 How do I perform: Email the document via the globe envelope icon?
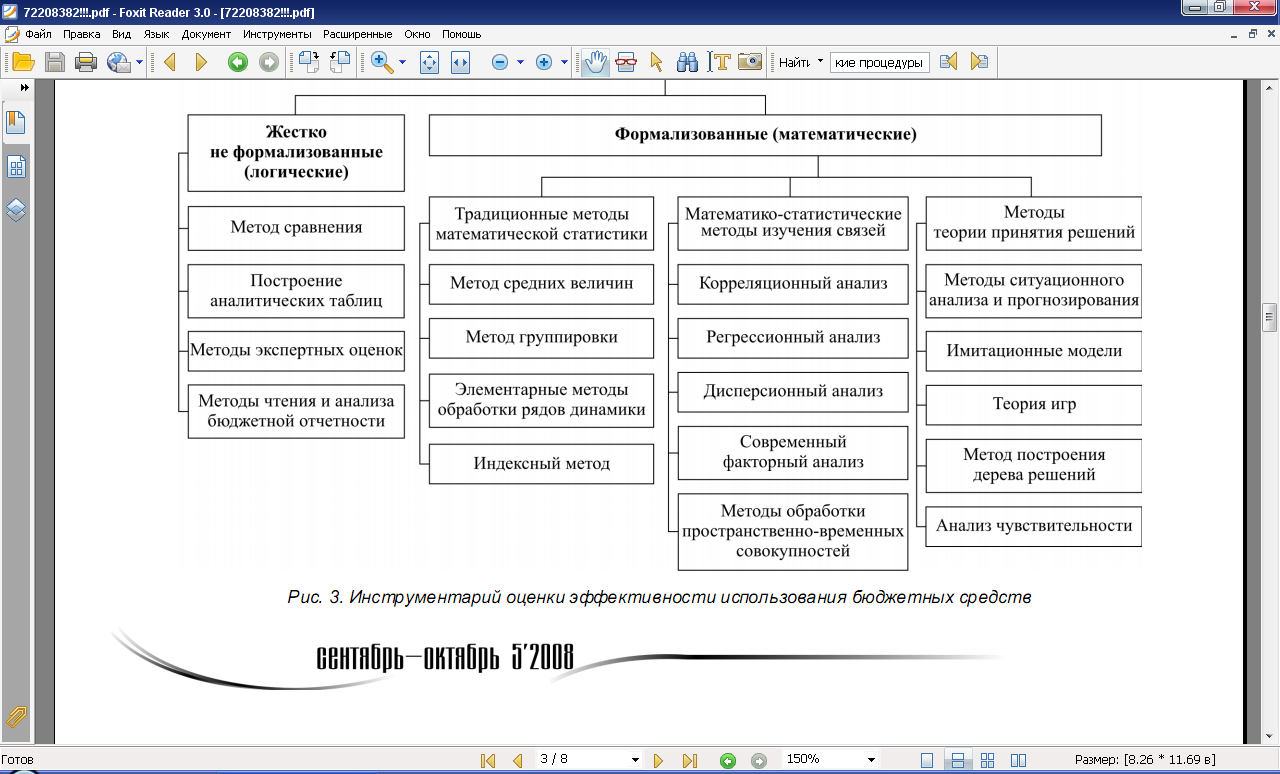tap(119, 62)
